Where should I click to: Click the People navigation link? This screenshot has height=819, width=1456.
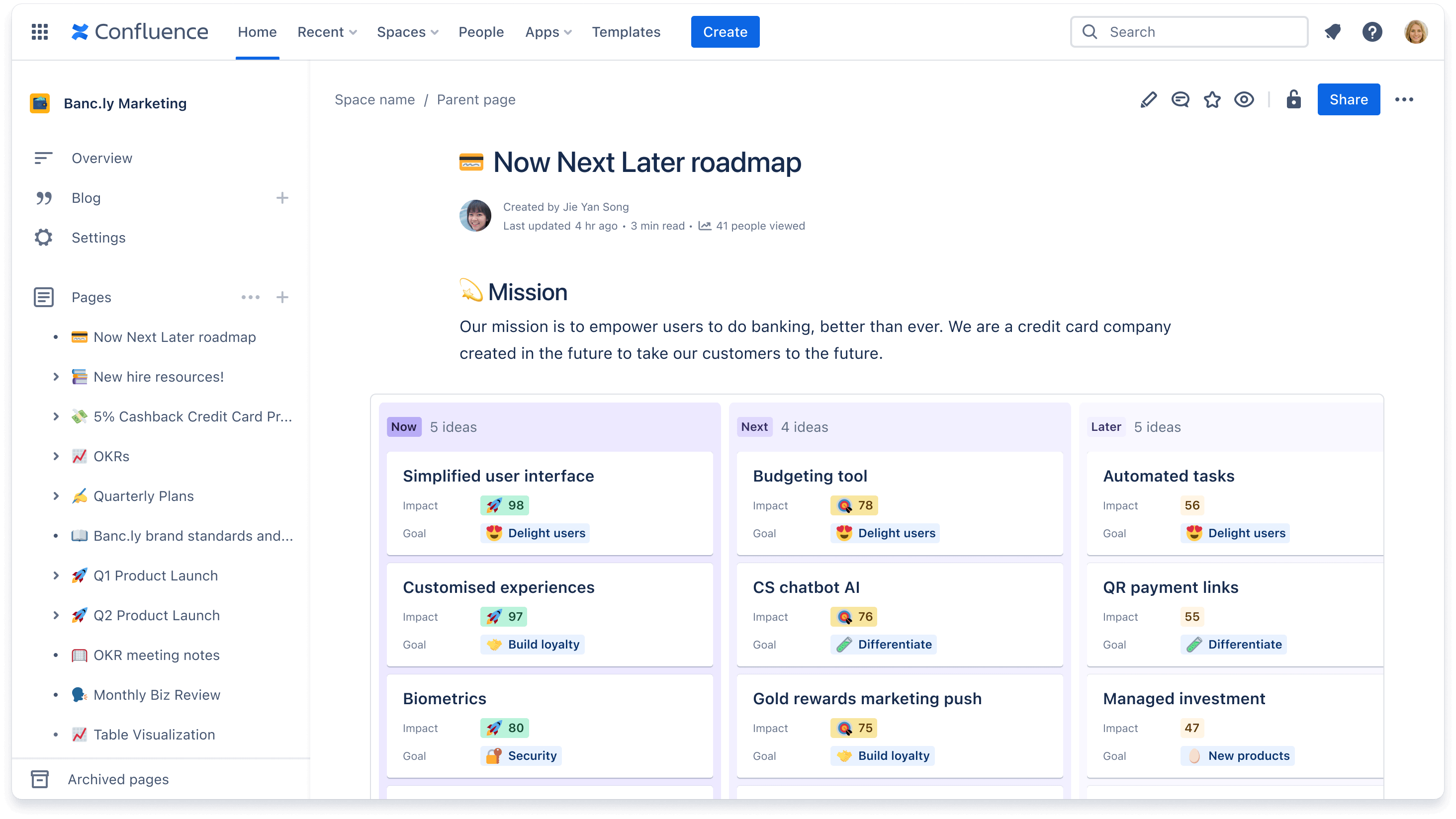pos(481,31)
